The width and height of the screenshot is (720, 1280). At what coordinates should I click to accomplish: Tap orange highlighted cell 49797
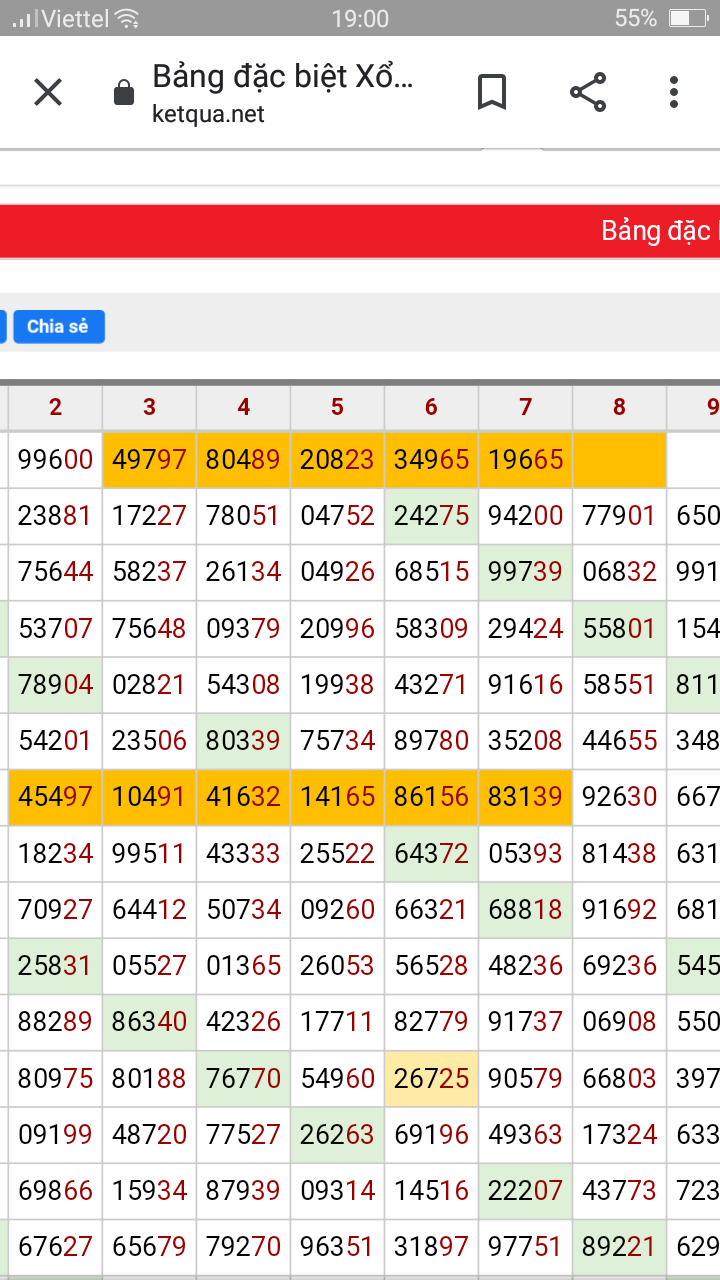150,460
